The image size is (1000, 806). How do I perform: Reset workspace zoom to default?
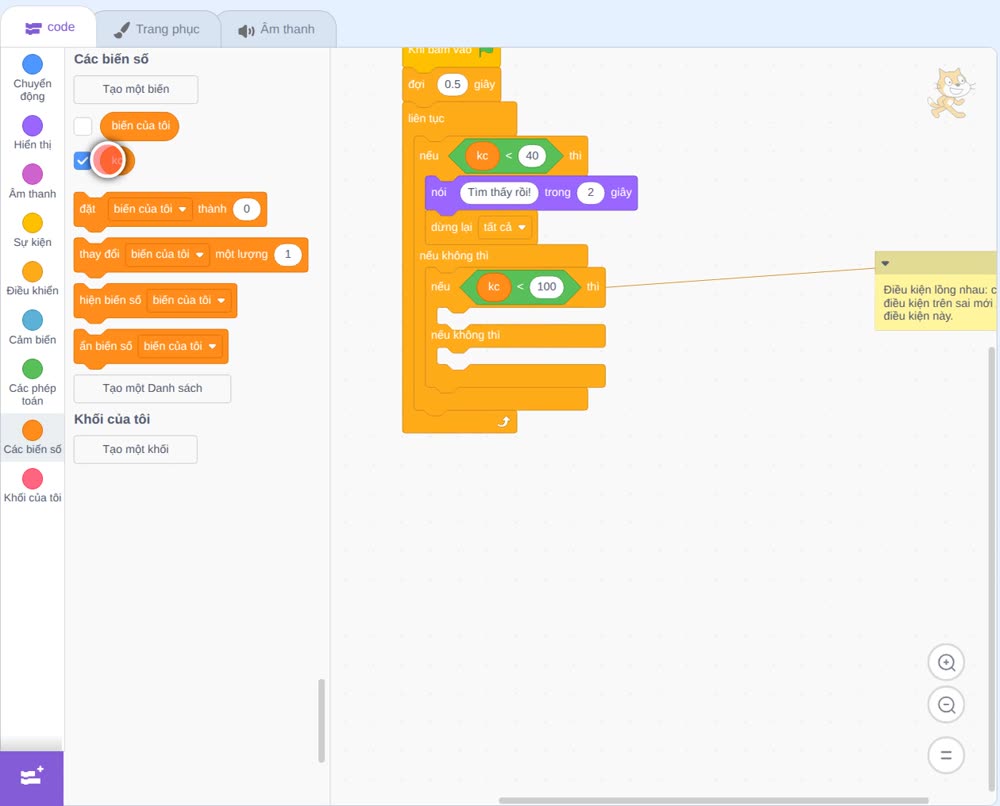click(x=946, y=755)
